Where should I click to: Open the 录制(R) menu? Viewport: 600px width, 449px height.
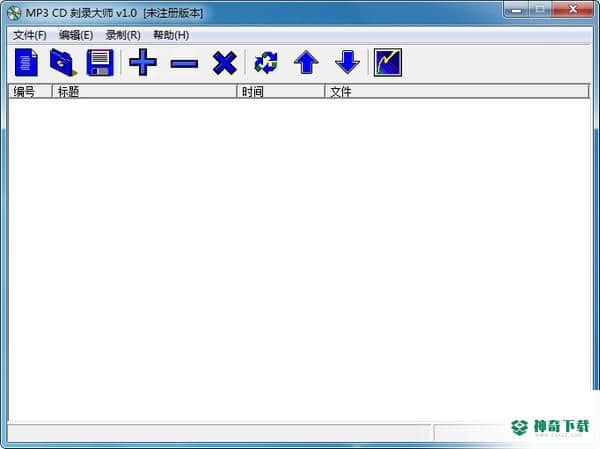click(x=123, y=35)
